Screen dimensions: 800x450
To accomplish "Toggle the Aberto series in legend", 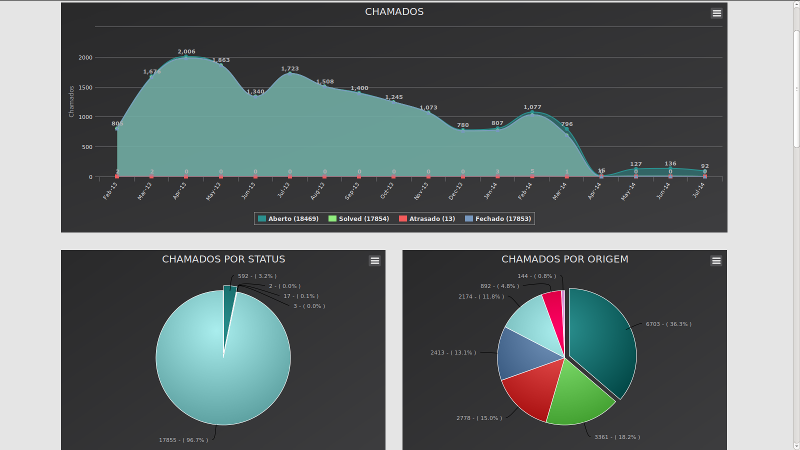I will coord(292,218).
